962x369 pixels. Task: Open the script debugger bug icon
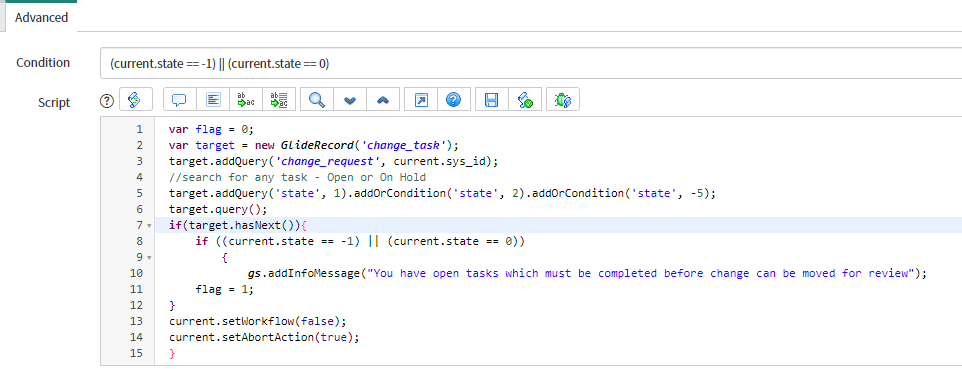[x=563, y=100]
